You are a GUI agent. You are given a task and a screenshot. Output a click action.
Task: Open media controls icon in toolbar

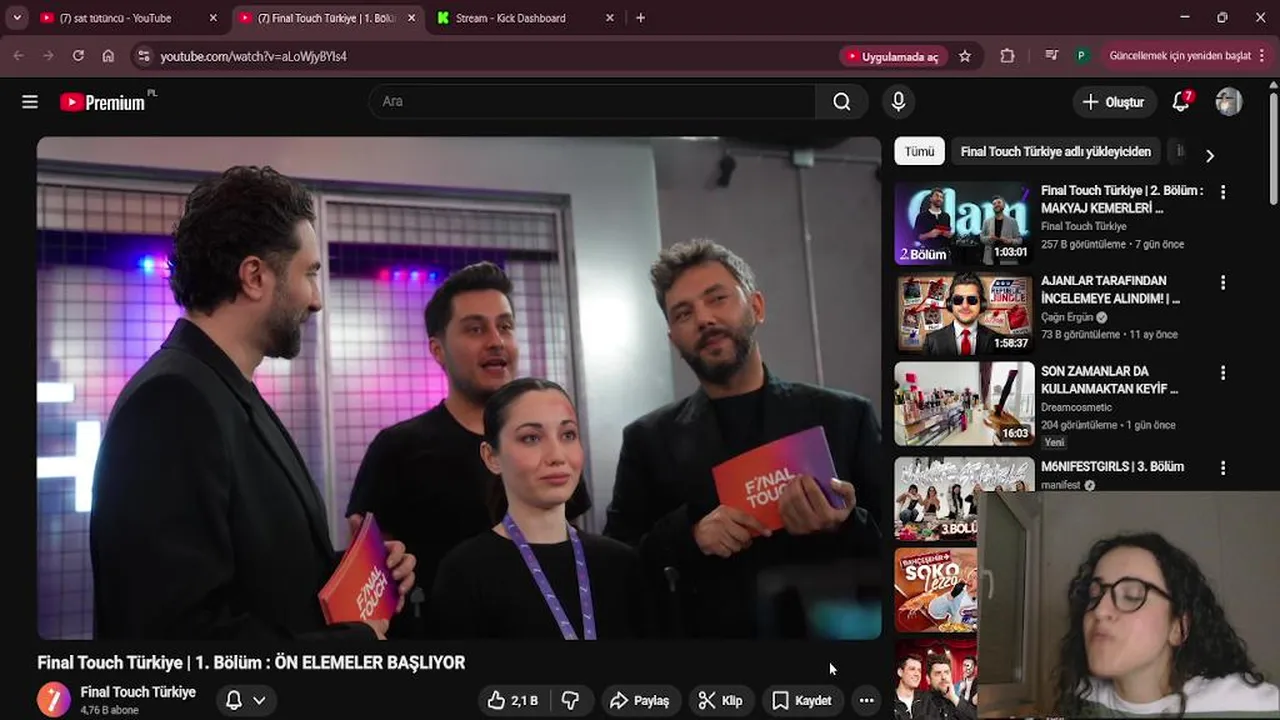coord(1051,56)
